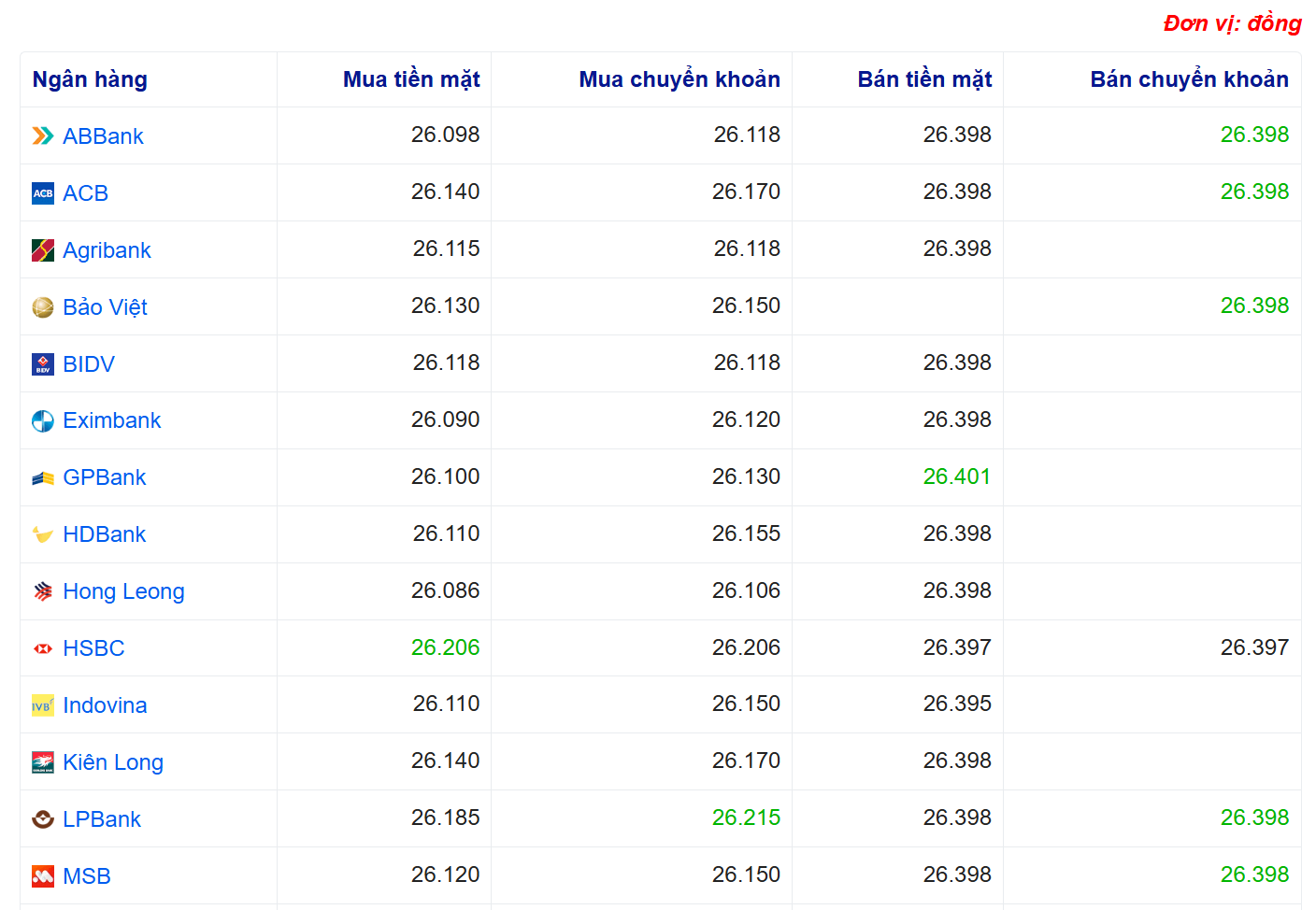
Task: Select HSBC's green 26.206 cash buy rate
Action: (445, 647)
